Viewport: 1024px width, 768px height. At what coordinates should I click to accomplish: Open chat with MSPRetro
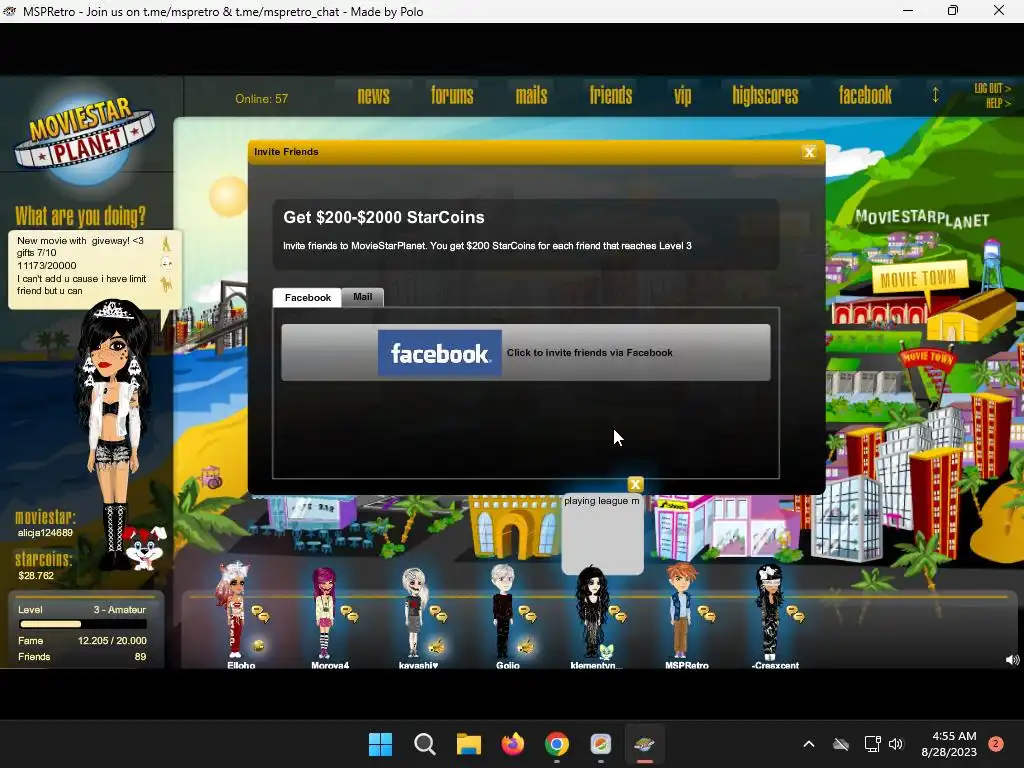[706, 614]
